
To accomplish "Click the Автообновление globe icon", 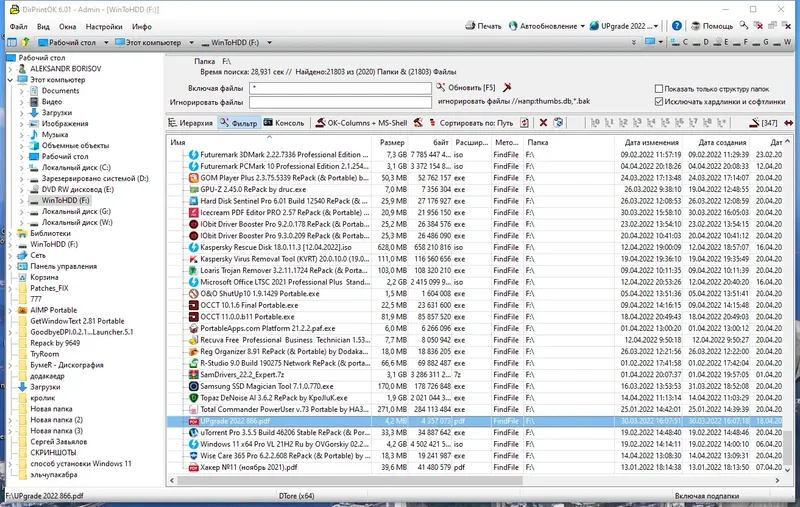I will click(513, 26).
